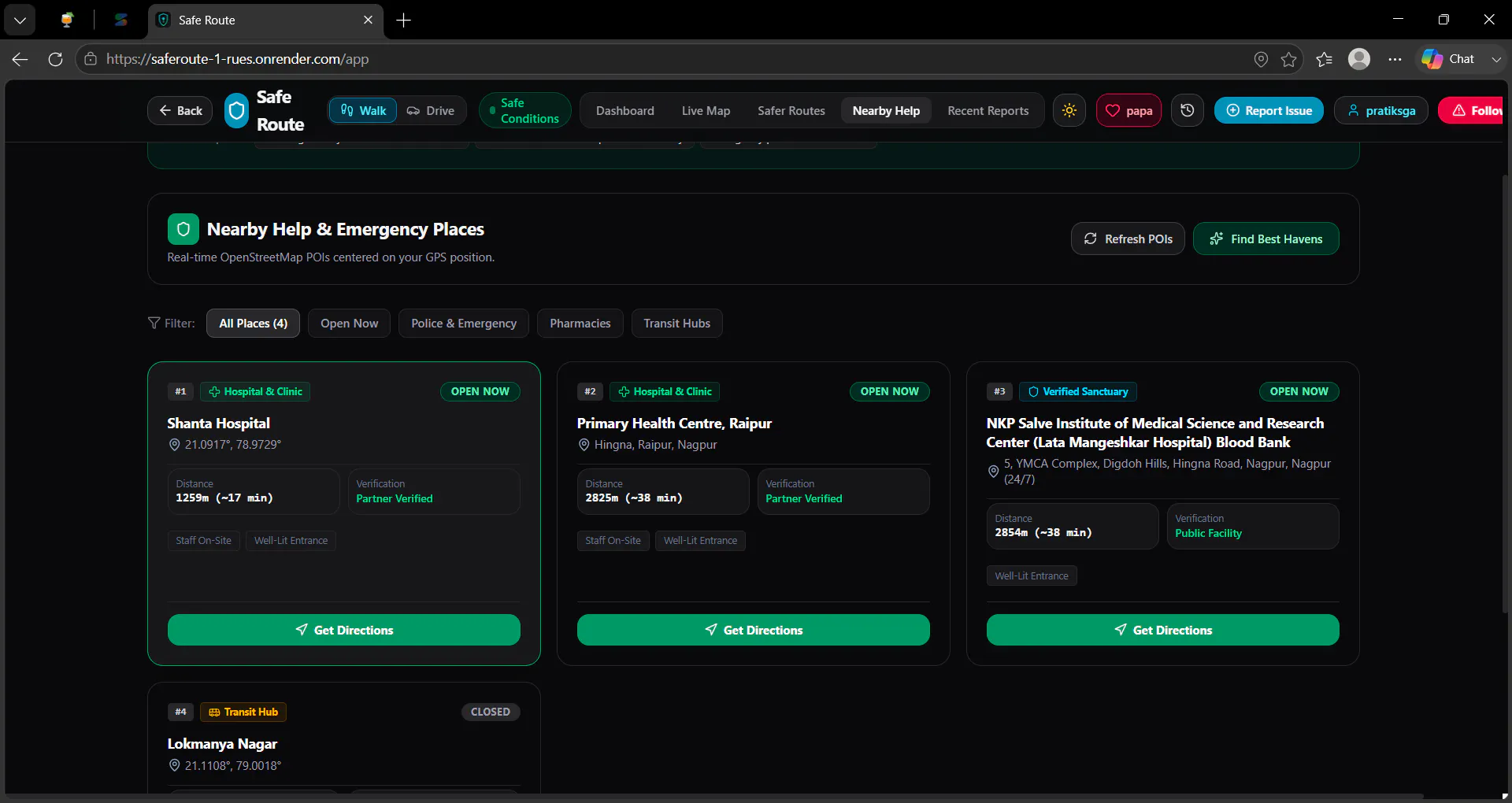Click Staff On-Site tag on Shanta Hospital
This screenshot has height=803, width=1512.
click(x=203, y=541)
